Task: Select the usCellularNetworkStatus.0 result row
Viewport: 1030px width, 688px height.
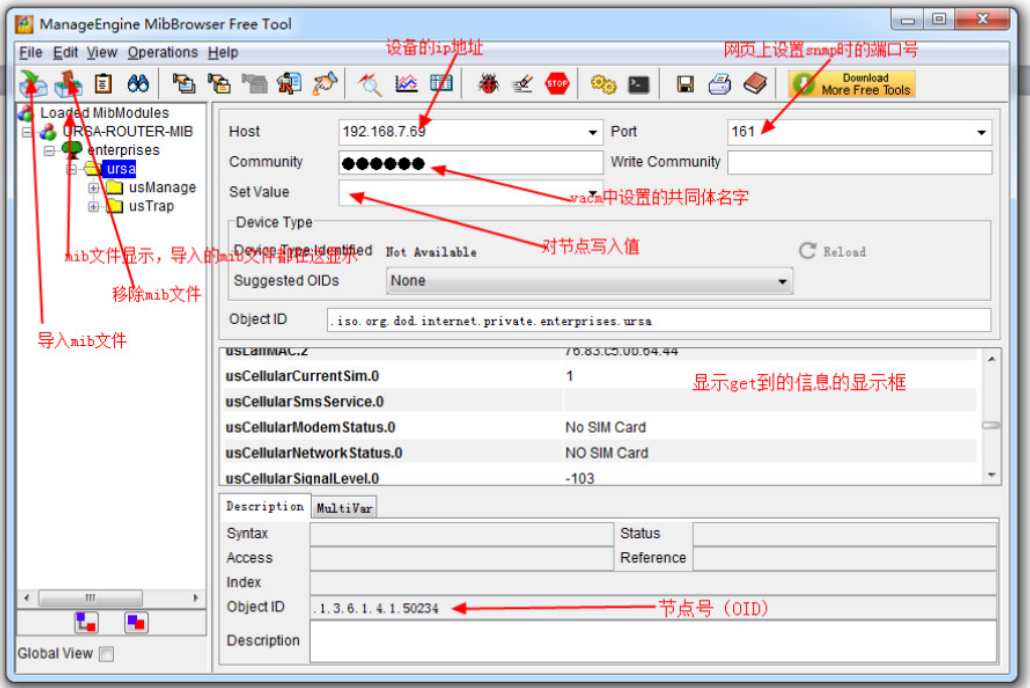Action: (x=599, y=453)
